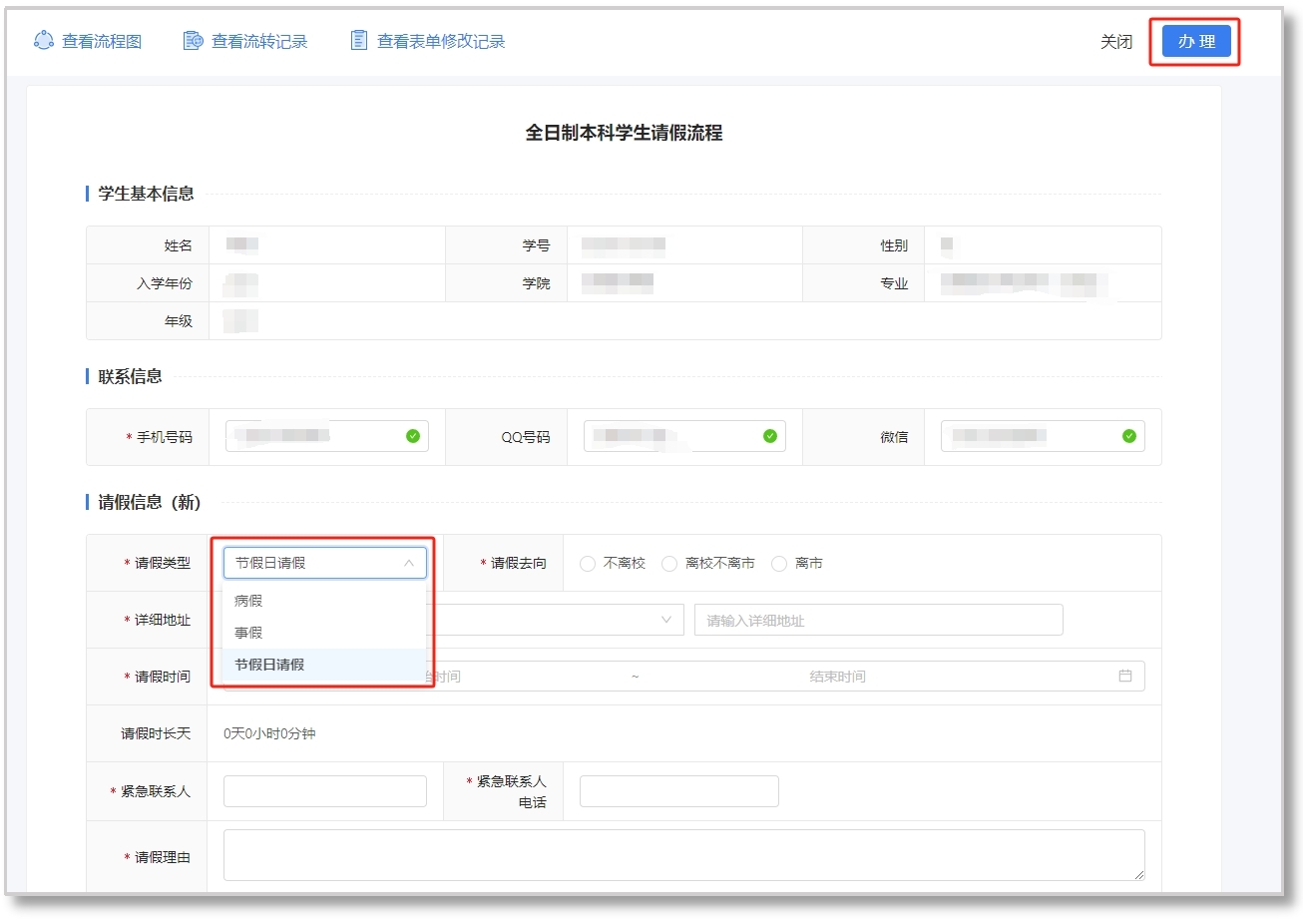Viewport: 1303px width, 924px height.
Task: Open 查看流转记录 link
Action: [259, 41]
